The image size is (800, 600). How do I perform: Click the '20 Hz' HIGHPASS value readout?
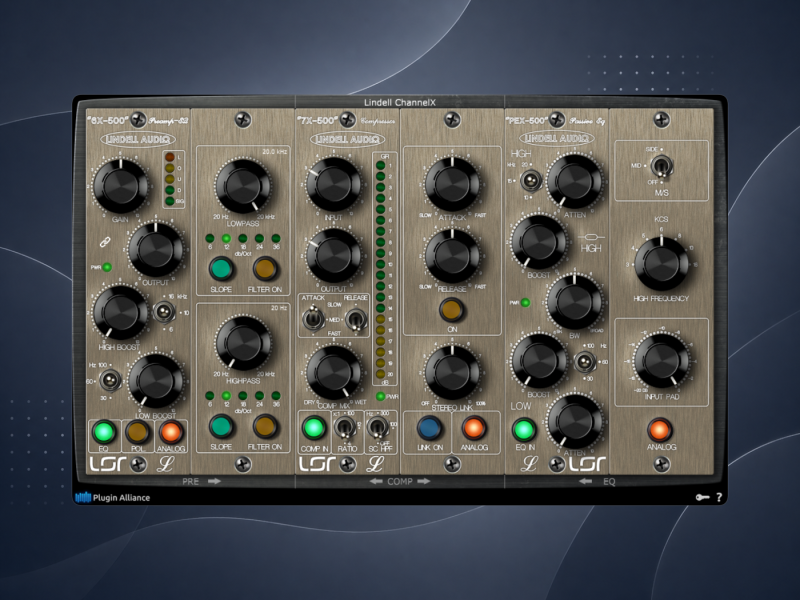[279, 308]
